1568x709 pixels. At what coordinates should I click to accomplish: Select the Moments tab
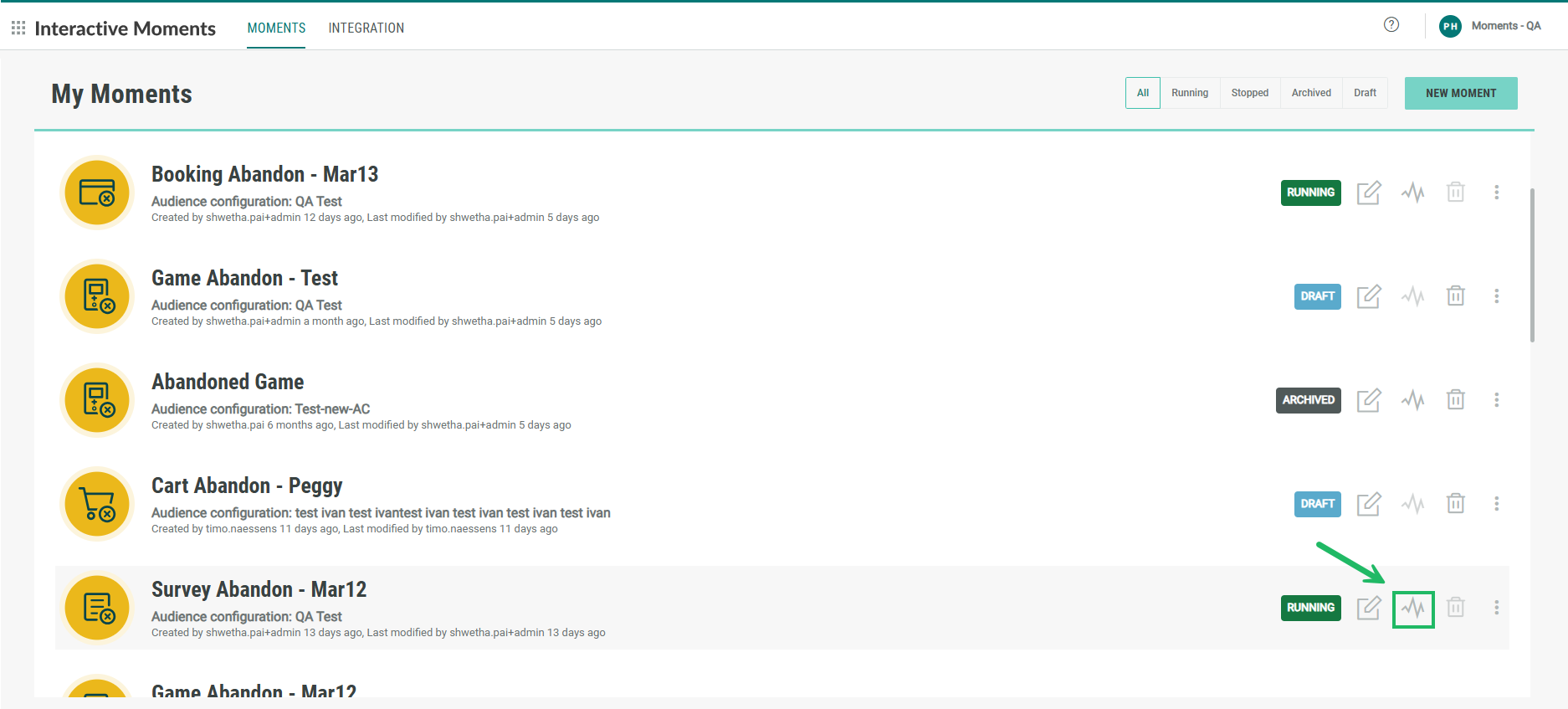276,28
